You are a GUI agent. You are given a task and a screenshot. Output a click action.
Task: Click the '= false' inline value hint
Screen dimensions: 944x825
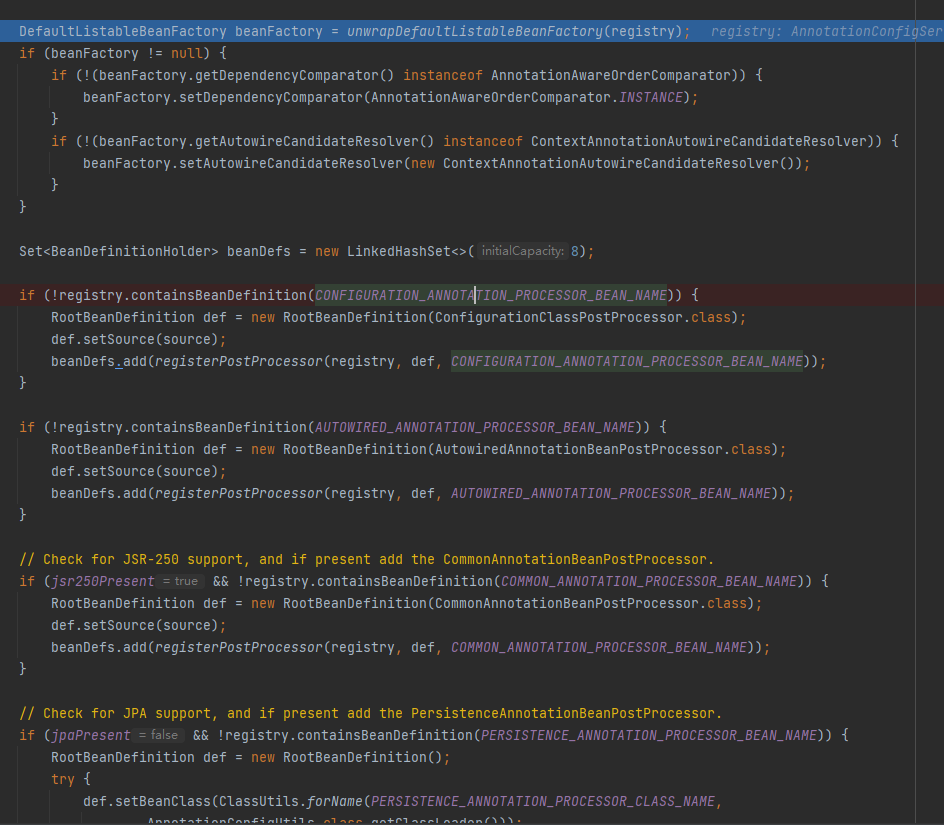[159, 735]
